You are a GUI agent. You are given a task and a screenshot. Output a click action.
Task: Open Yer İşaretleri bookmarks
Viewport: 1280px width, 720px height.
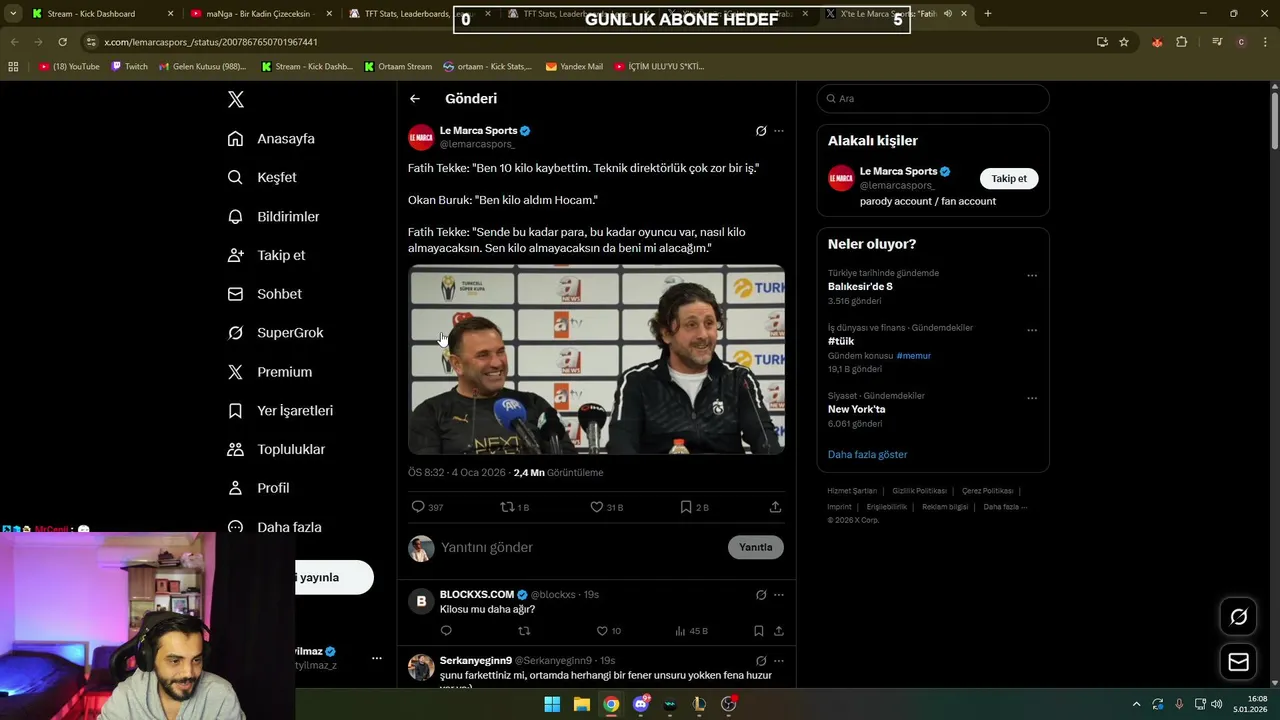280,411
